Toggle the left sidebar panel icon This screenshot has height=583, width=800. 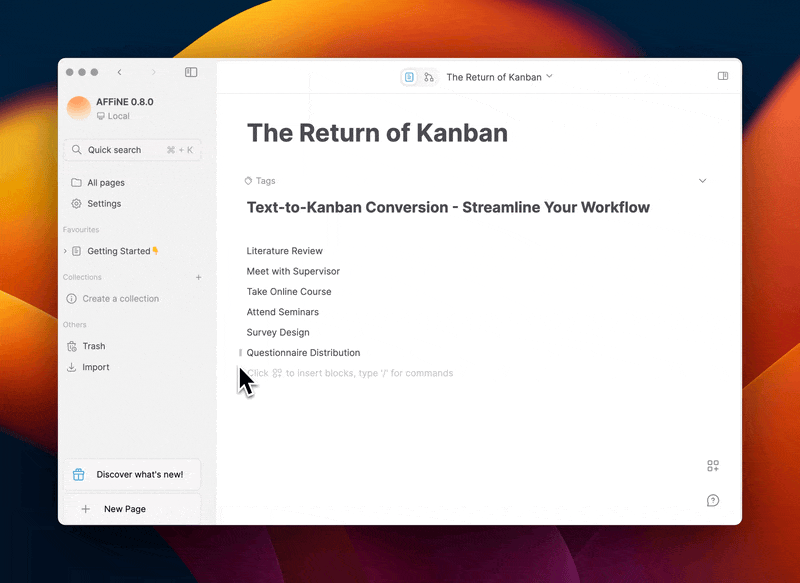click(x=191, y=72)
